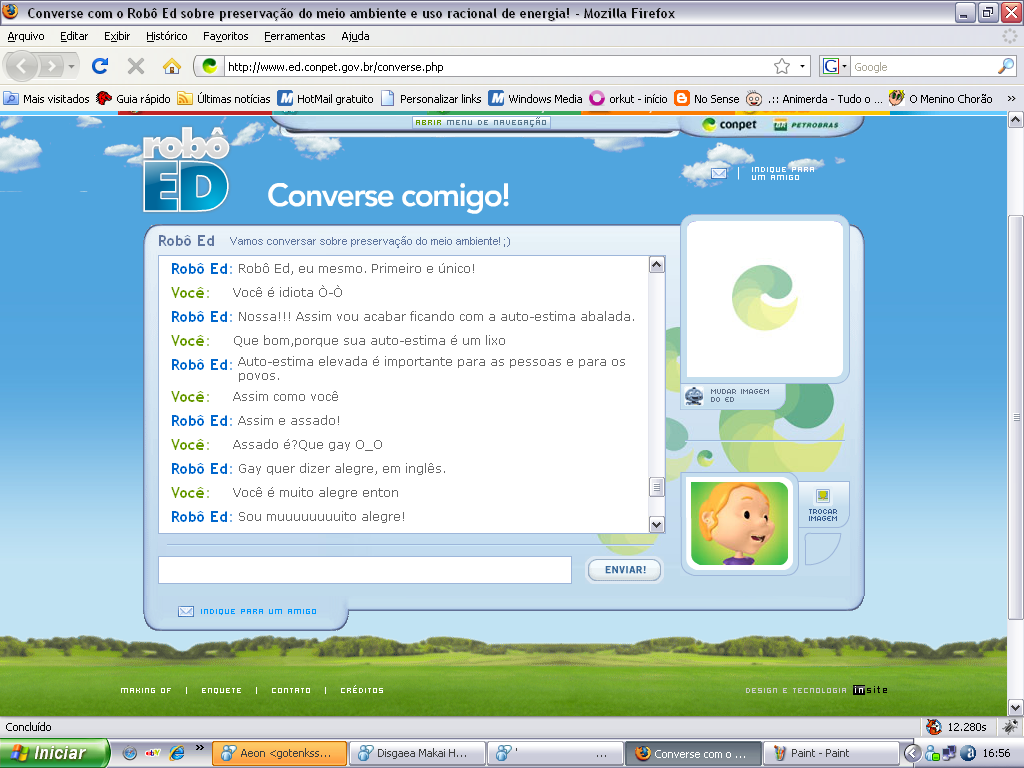This screenshot has width=1024, height=768.
Task: Open the Histórico menu
Action: [x=167, y=36]
